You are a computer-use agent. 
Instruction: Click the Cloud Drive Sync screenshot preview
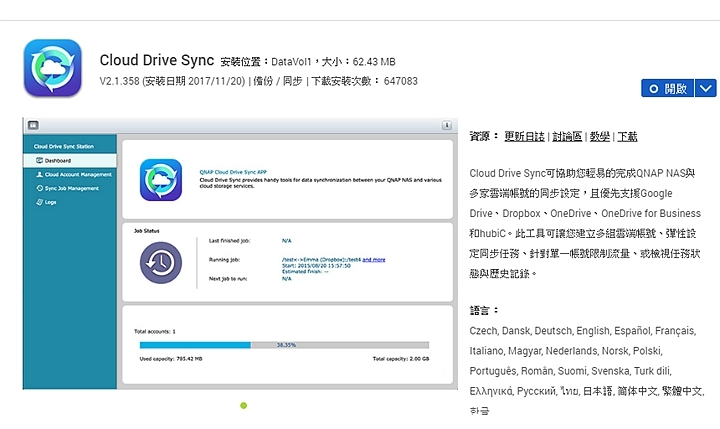pyautogui.click(x=240, y=254)
